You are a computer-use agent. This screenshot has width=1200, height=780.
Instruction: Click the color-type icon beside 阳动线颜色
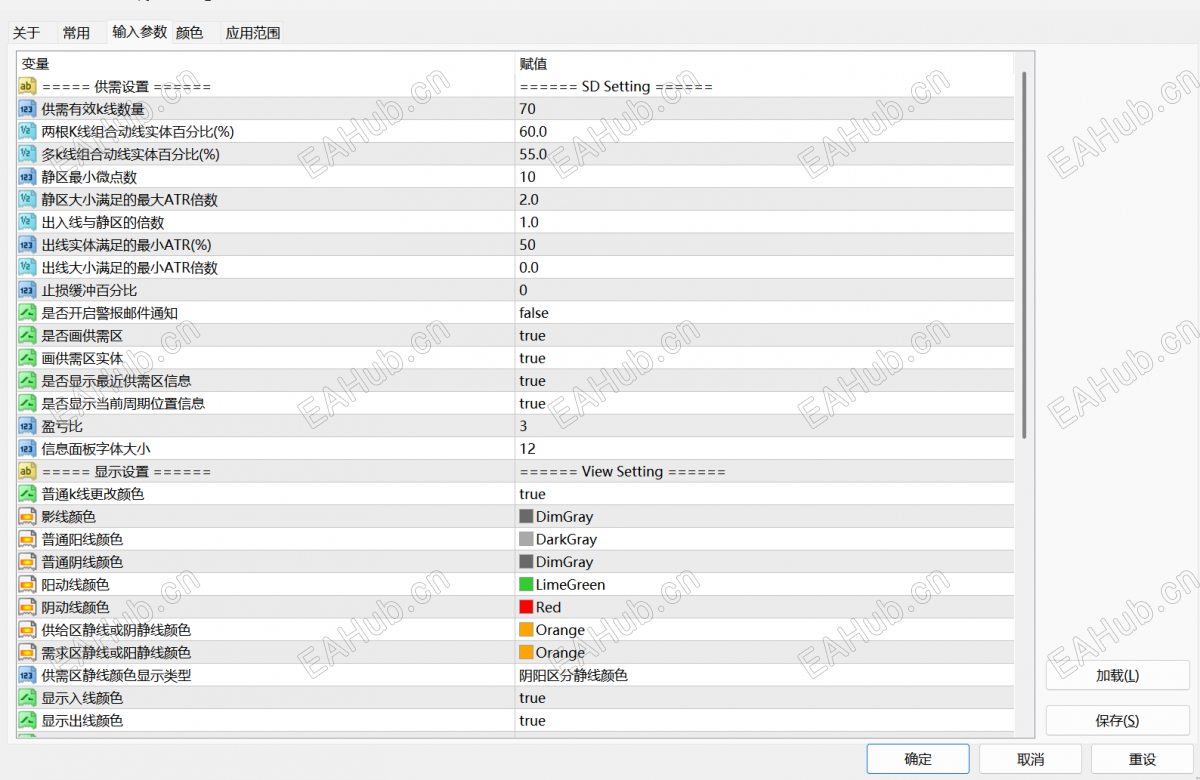(27, 585)
